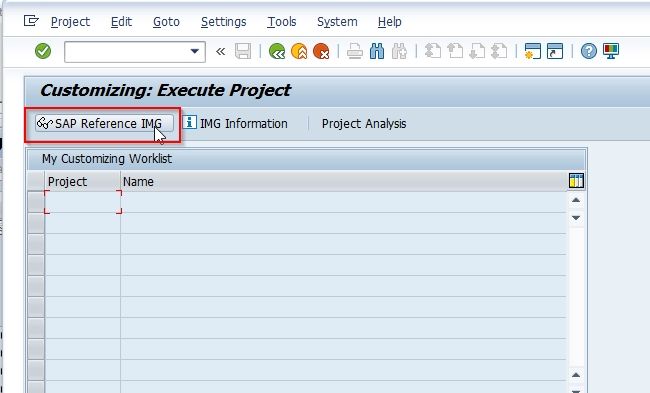Click the green Back icon
Image resolution: width=650 pixels, height=393 pixels.
point(276,51)
